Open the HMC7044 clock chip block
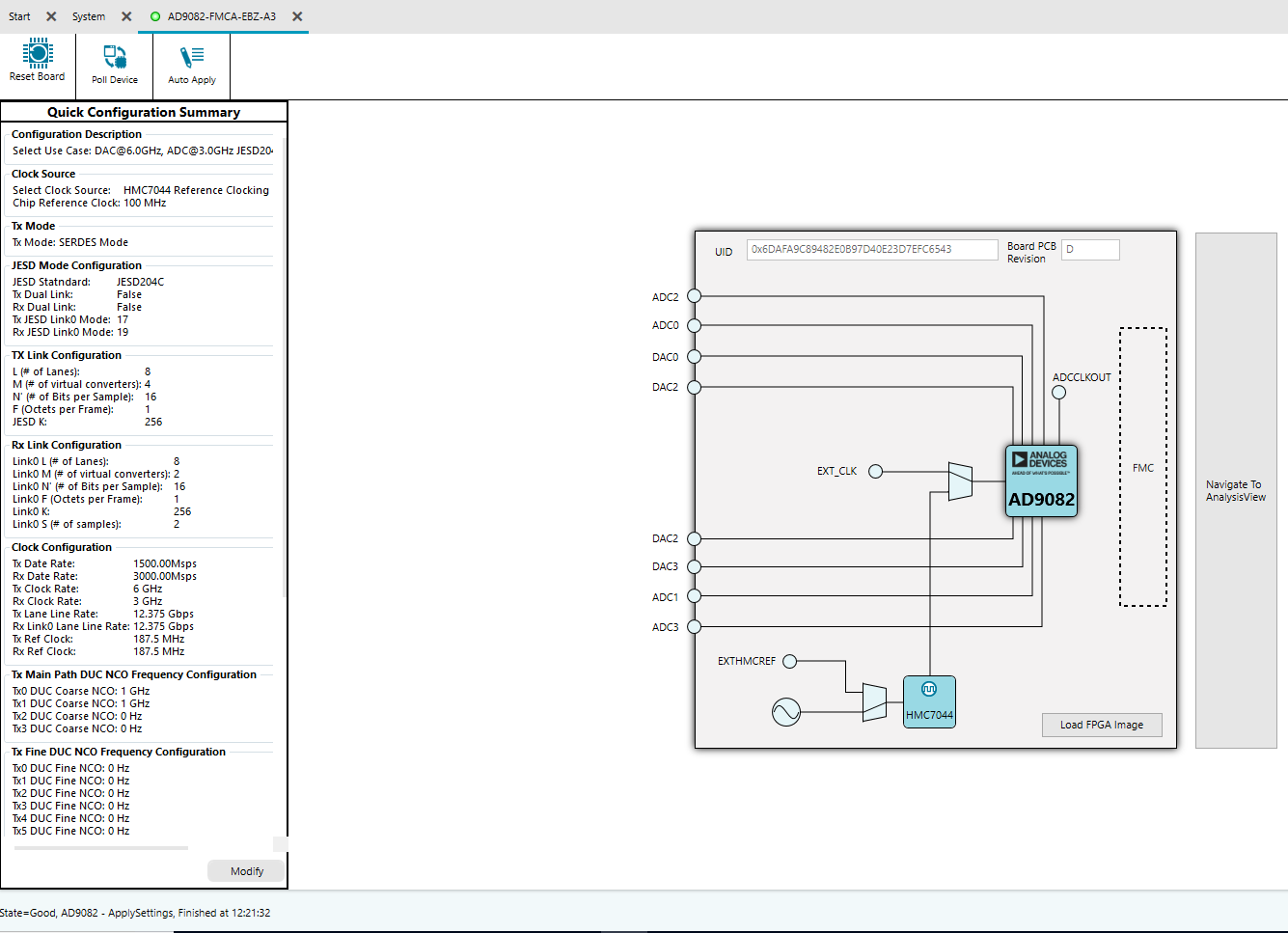The image size is (1288, 933). (x=929, y=701)
